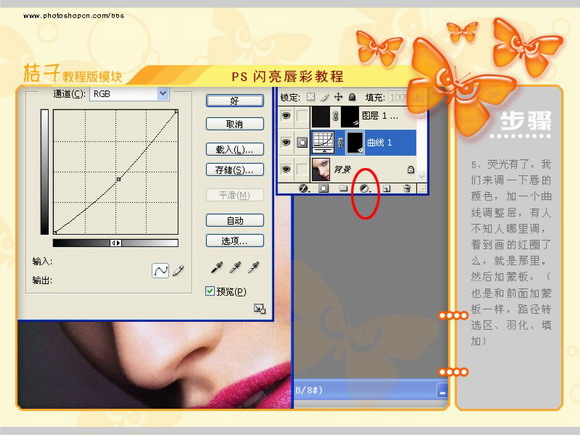This screenshot has height=435, width=580.
Task: Toggle the 预览 preview checkbox
Action: coord(210,291)
